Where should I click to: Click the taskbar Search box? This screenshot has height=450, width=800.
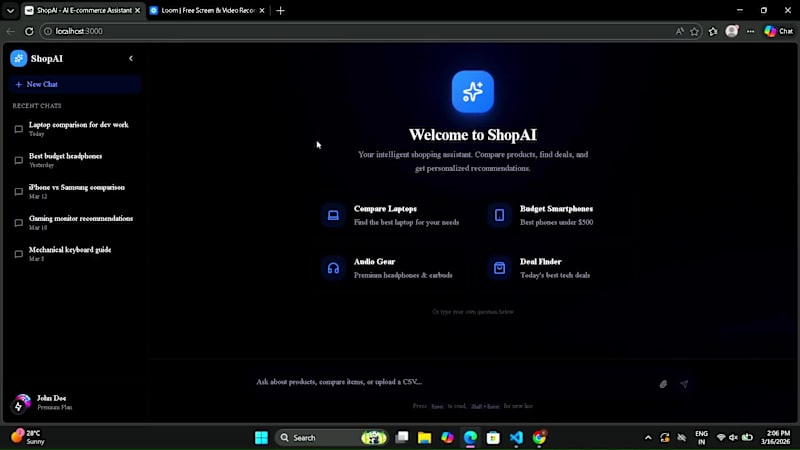point(332,438)
